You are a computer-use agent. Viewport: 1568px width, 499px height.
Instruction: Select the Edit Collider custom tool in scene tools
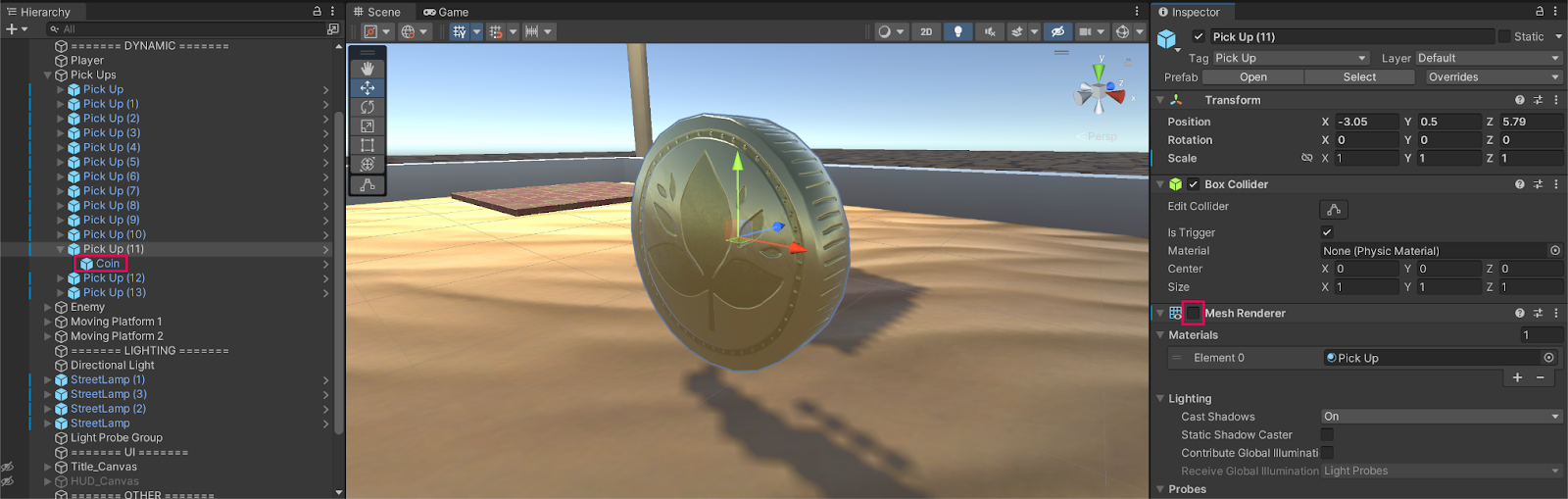(367, 184)
